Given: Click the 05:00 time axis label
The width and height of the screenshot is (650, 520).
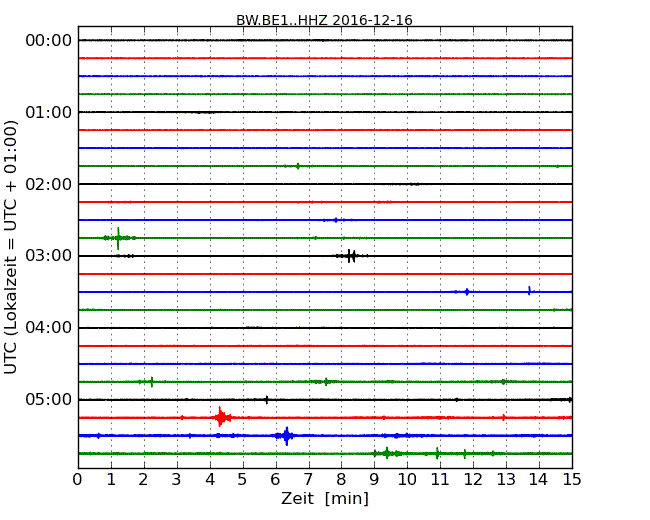Looking at the screenshot, I should pyautogui.click(x=49, y=399).
